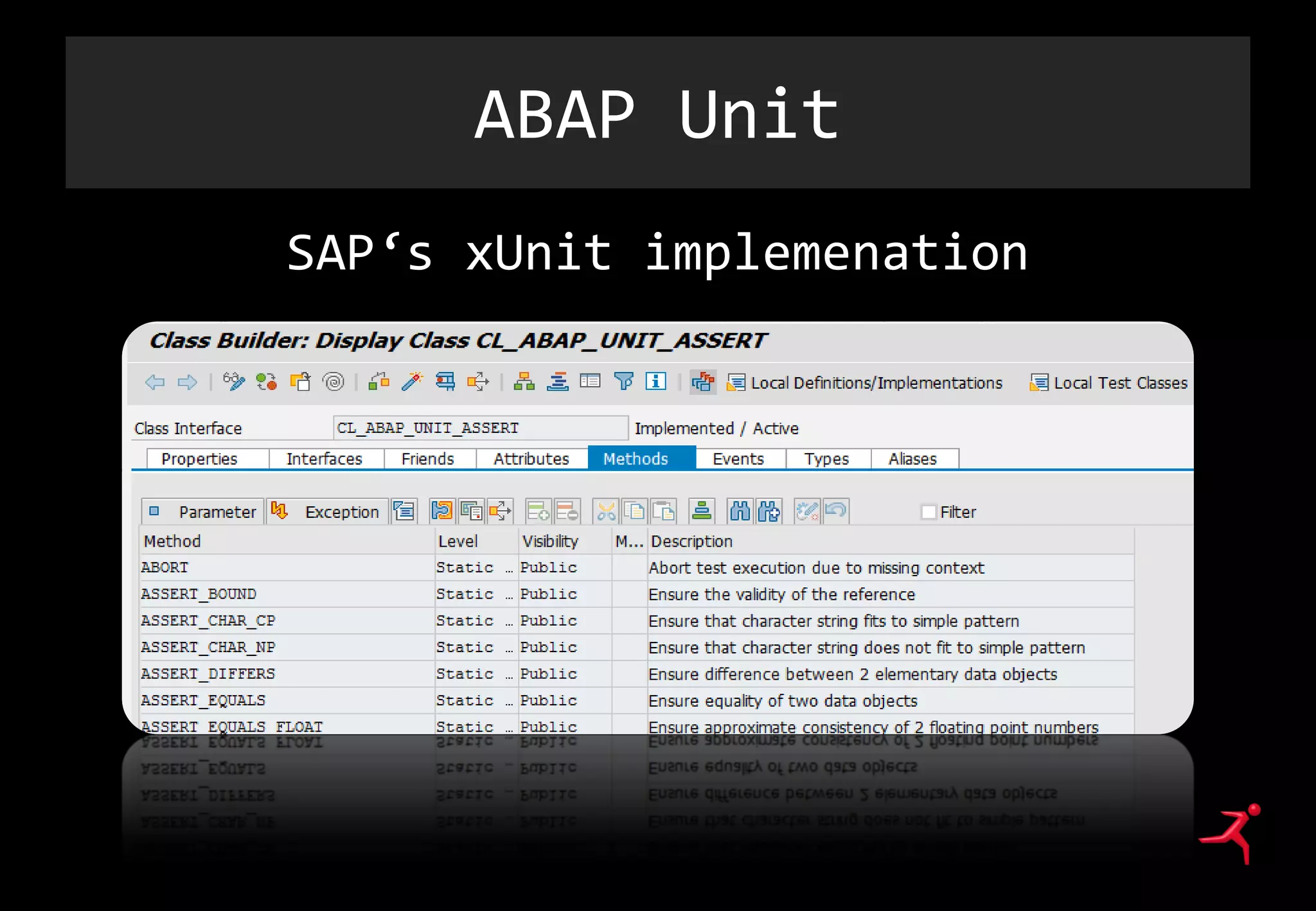1316x911 pixels.
Task: Open the Where-Used List arrows icon
Action: click(478, 382)
